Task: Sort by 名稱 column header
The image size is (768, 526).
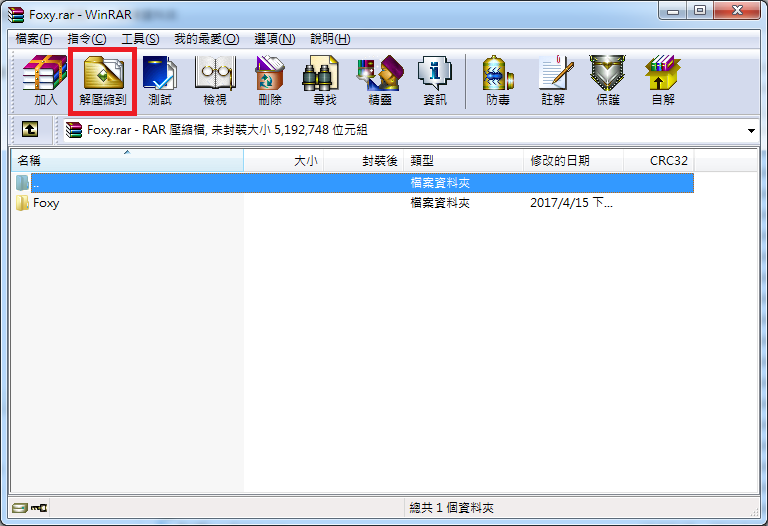Action: pos(127,161)
